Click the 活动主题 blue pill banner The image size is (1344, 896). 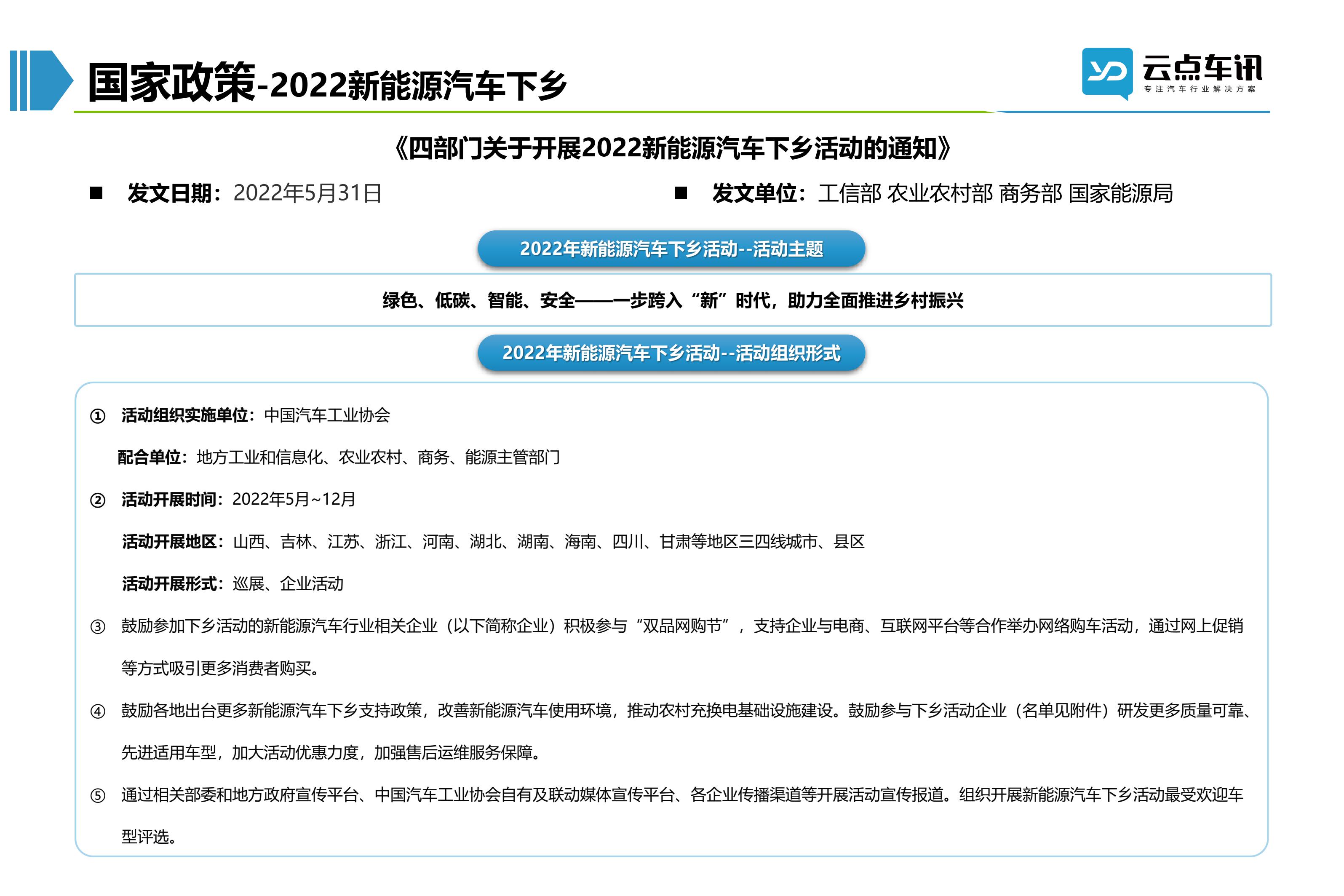click(671, 249)
